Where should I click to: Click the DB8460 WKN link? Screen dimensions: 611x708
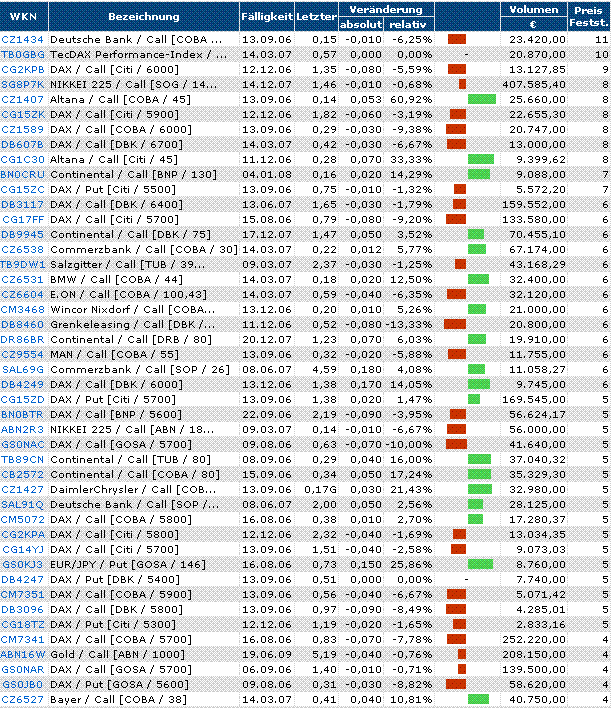23,325
